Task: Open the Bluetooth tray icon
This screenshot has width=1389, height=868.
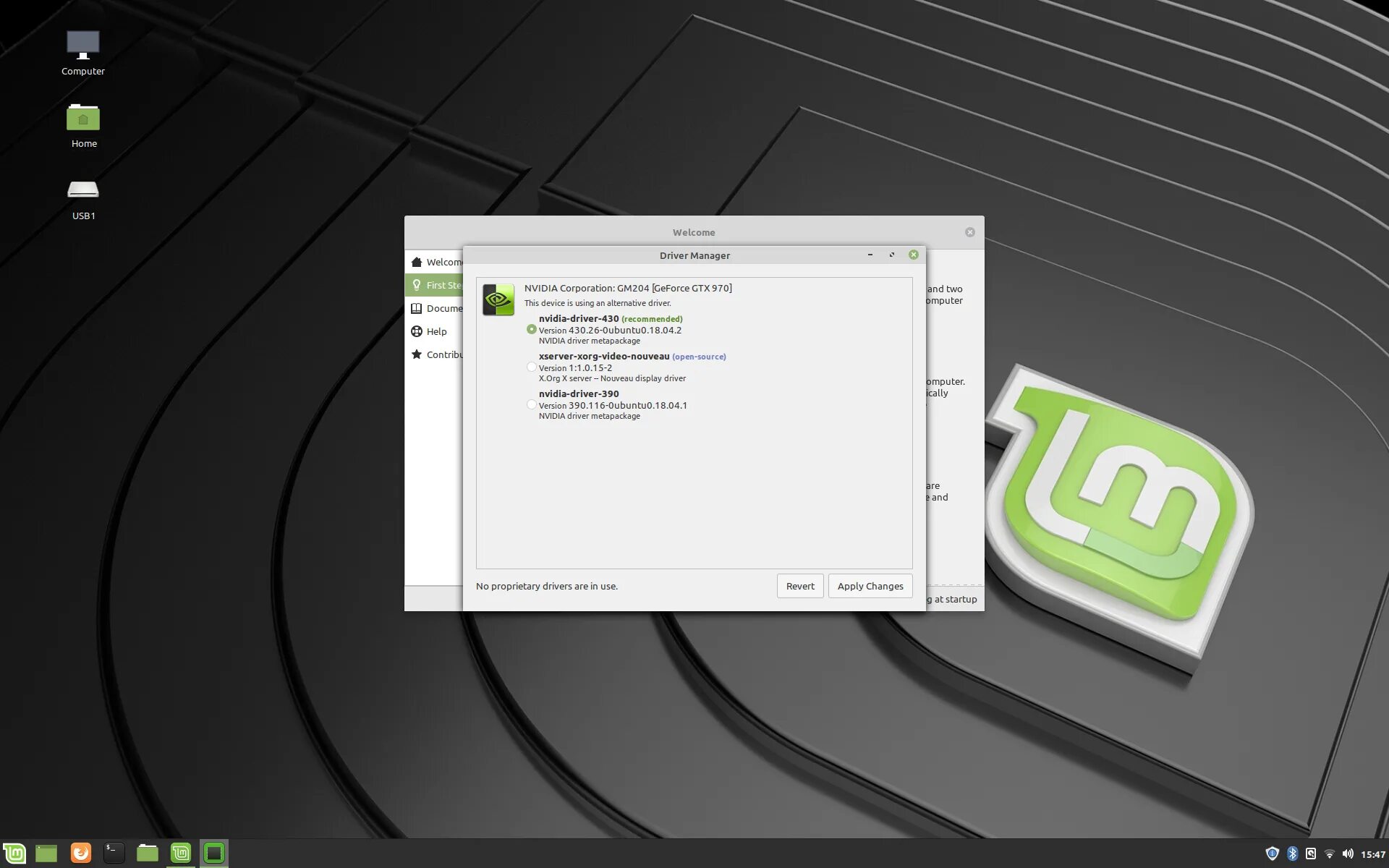Action: [x=1292, y=854]
